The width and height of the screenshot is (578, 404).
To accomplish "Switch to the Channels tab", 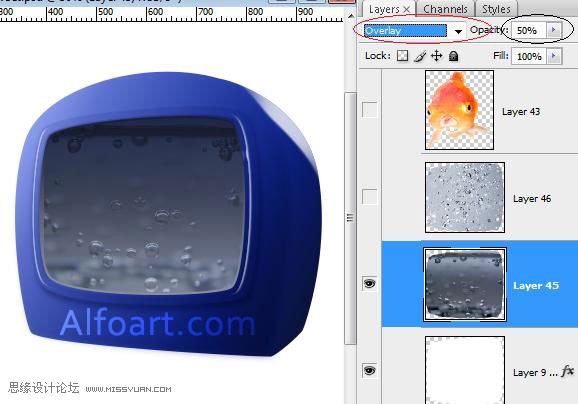I will tap(445, 8).
